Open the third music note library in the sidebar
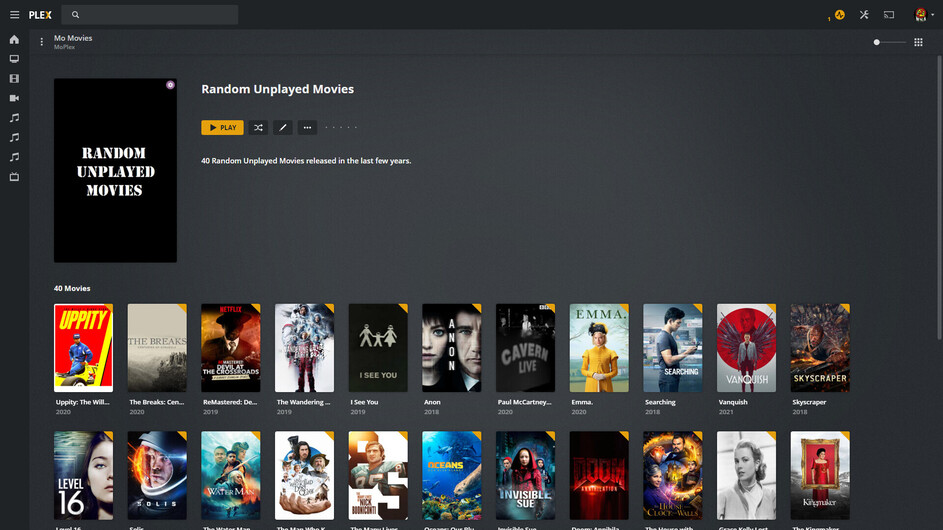Viewport: 943px width, 530px height. tap(14, 157)
